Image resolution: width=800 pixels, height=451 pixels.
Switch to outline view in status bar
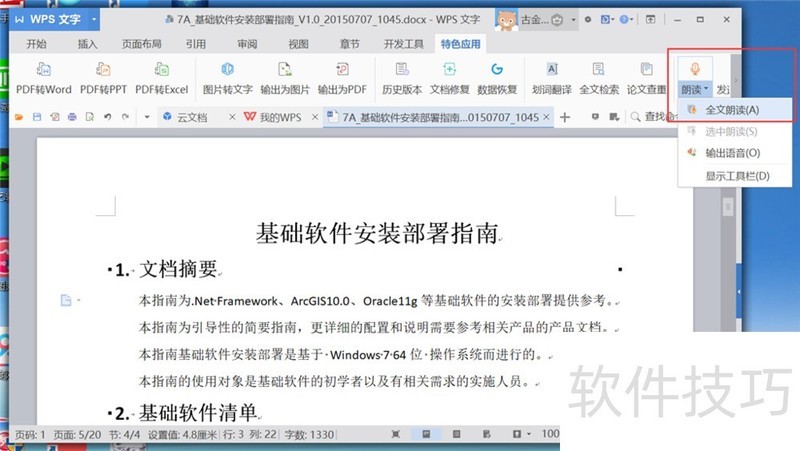point(457,434)
